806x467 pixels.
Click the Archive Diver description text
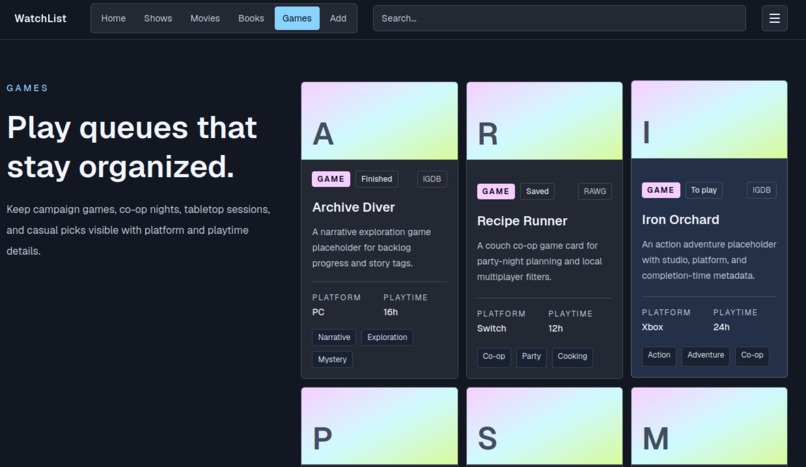[x=371, y=247]
